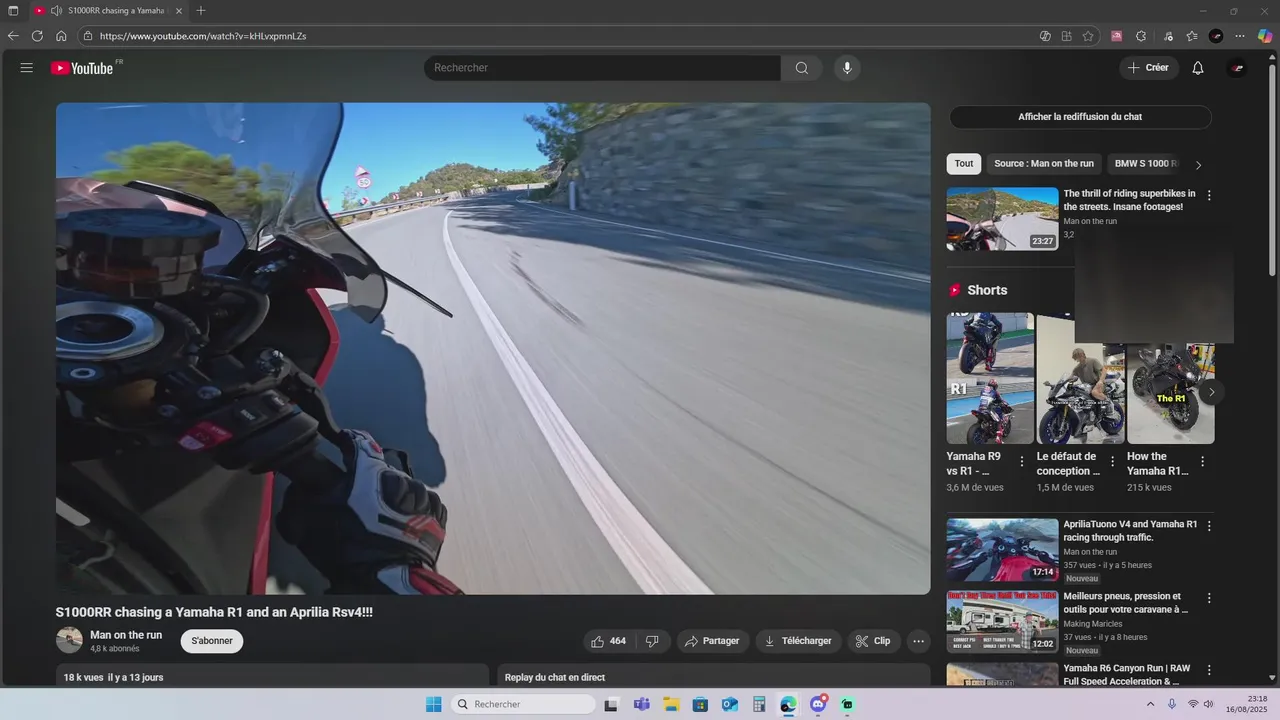Download the video with Télécharger
Screen dimensions: 1280x720
pos(798,641)
